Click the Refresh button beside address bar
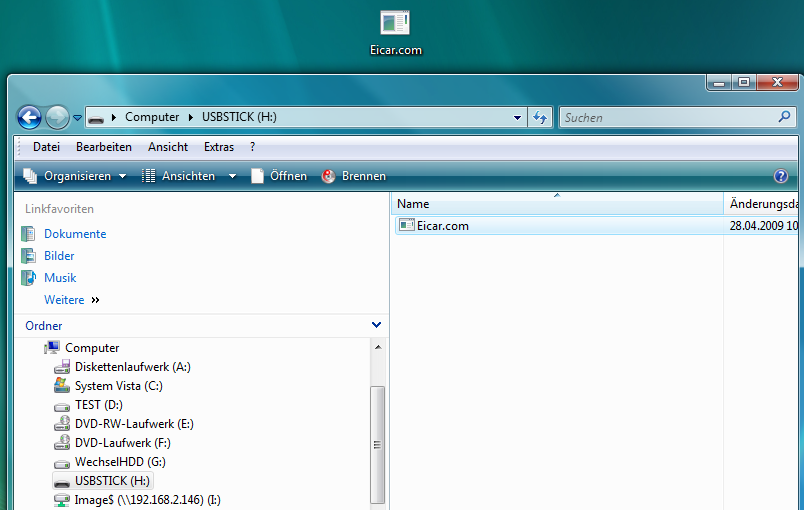This screenshot has height=510, width=804. pos(540,118)
